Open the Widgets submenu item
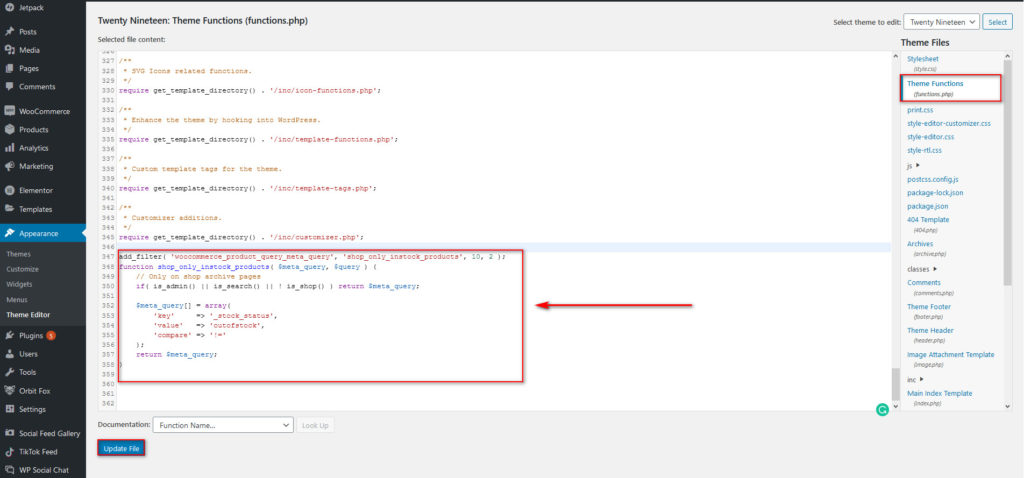The image size is (1024, 478). [x=20, y=284]
